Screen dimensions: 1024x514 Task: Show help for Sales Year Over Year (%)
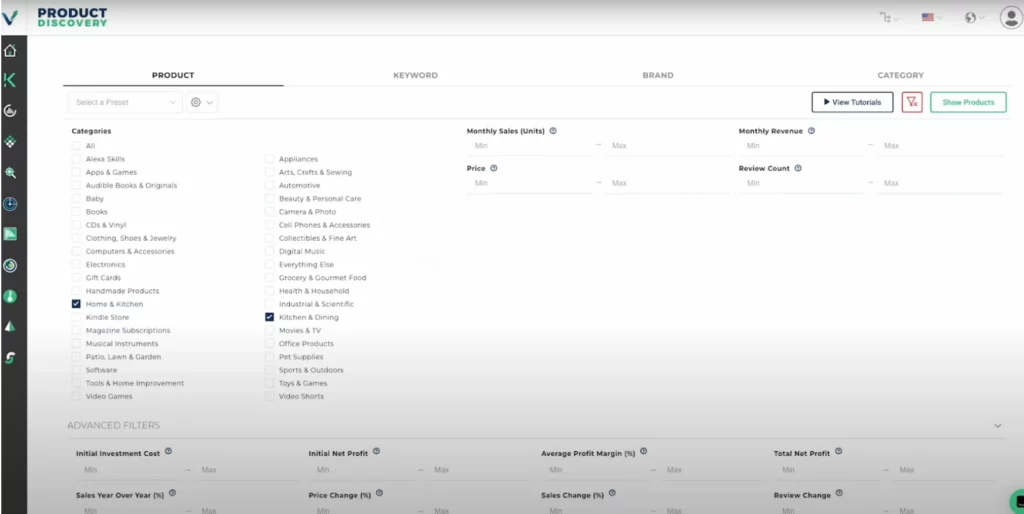click(172, 494)
